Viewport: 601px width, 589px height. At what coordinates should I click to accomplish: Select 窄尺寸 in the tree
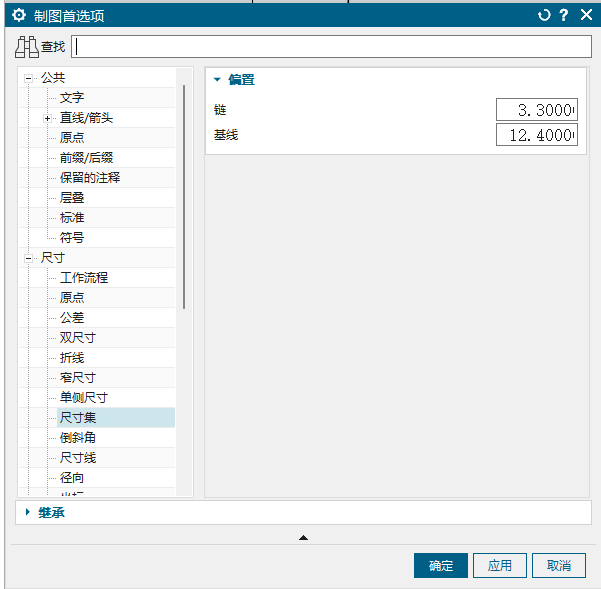click(x=77, y=378)
